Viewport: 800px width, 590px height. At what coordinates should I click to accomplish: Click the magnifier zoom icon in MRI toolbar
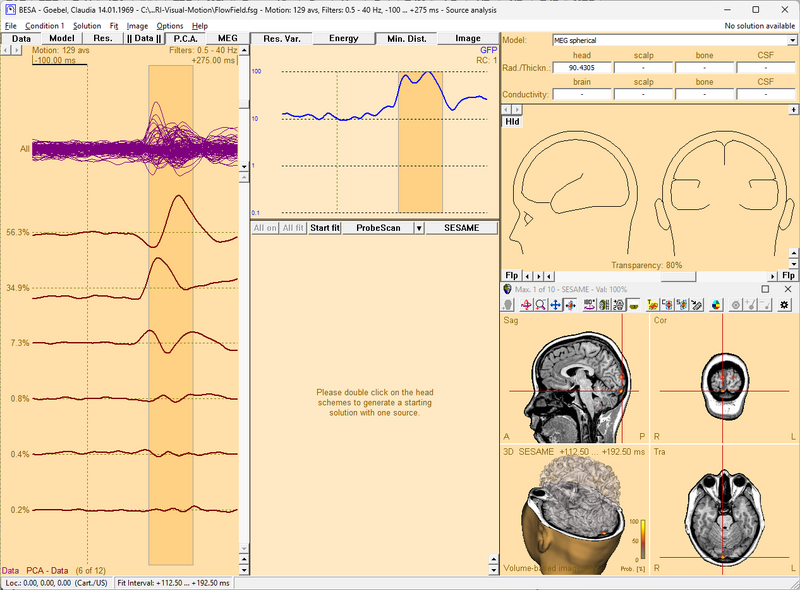(539, 304)
